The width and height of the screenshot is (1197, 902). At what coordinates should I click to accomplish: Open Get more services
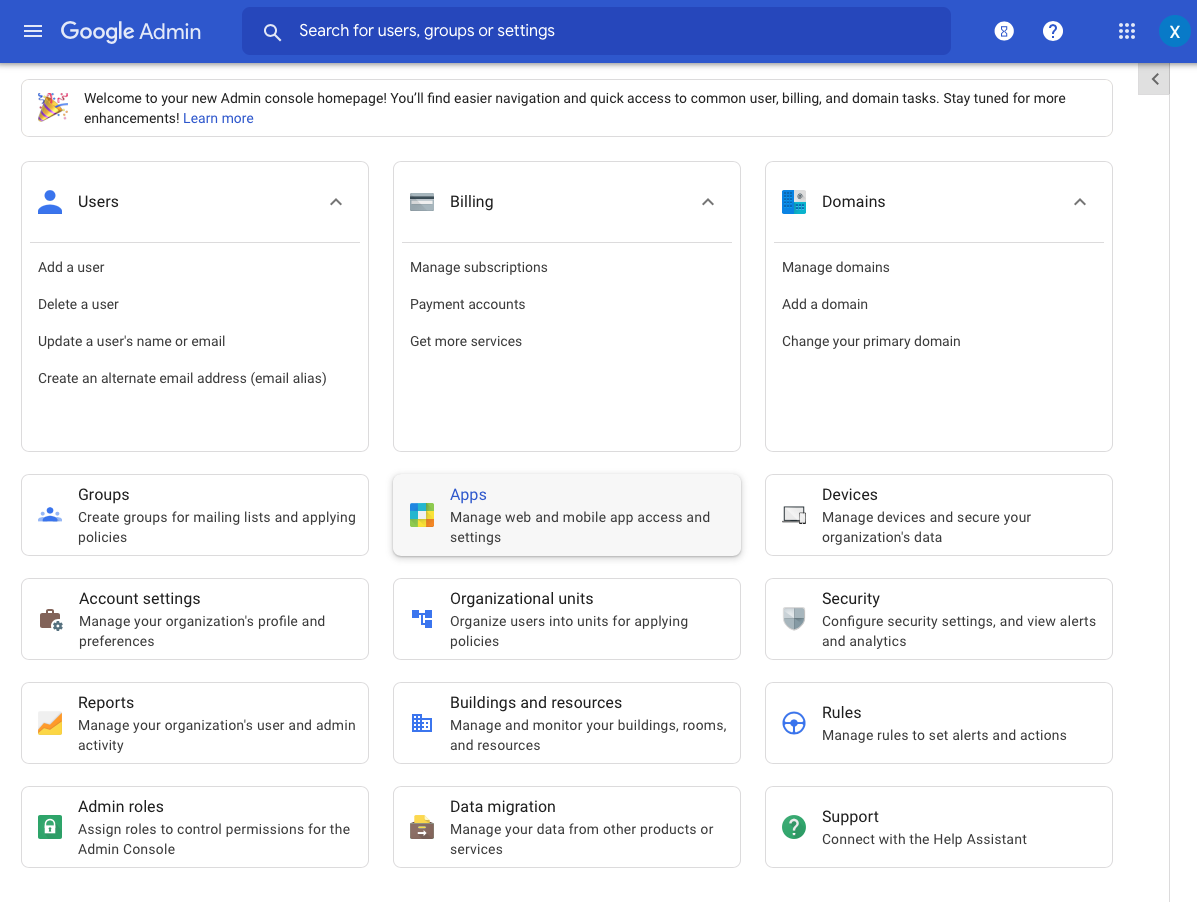pyautogui.click(x=466, y=341)
